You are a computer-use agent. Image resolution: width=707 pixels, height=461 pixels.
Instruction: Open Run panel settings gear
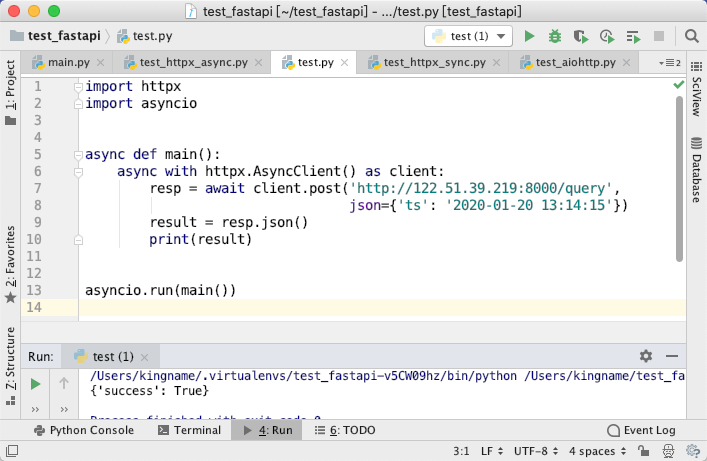(x=646, y=356)
